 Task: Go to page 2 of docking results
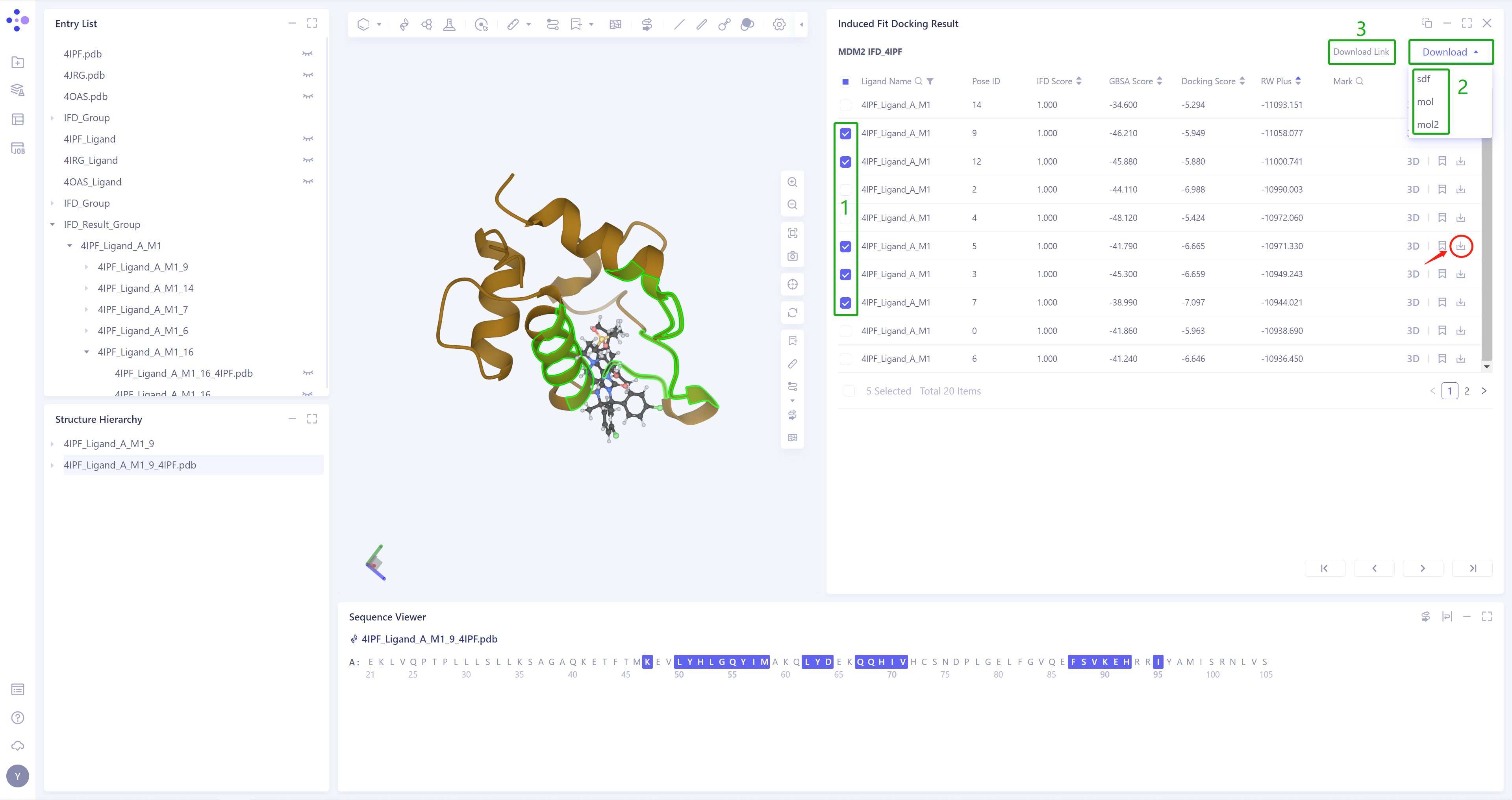(1467, 390)
